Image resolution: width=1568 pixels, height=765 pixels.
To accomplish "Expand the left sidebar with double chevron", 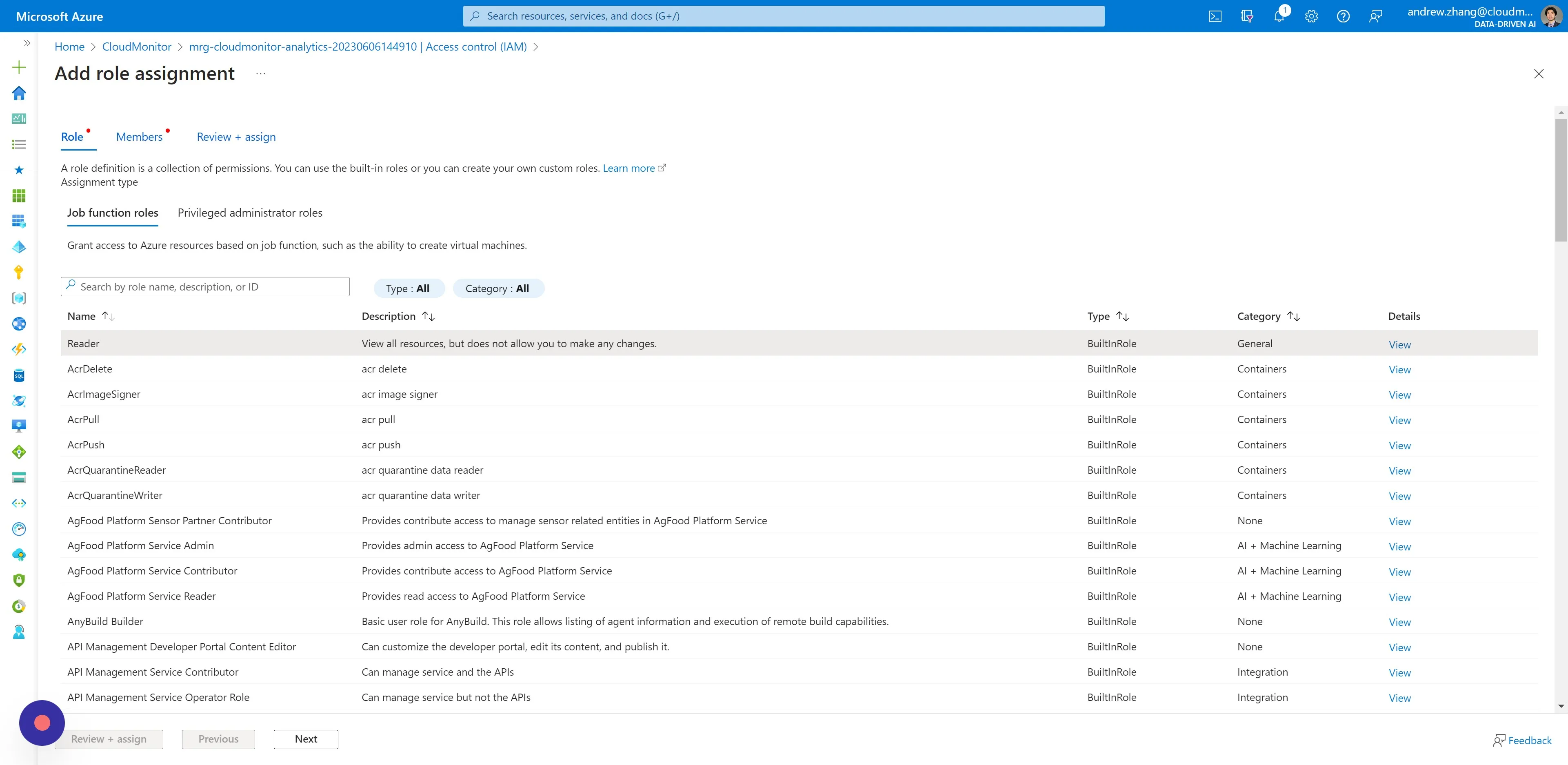I will pyautogui.click(x=26, y=43).
